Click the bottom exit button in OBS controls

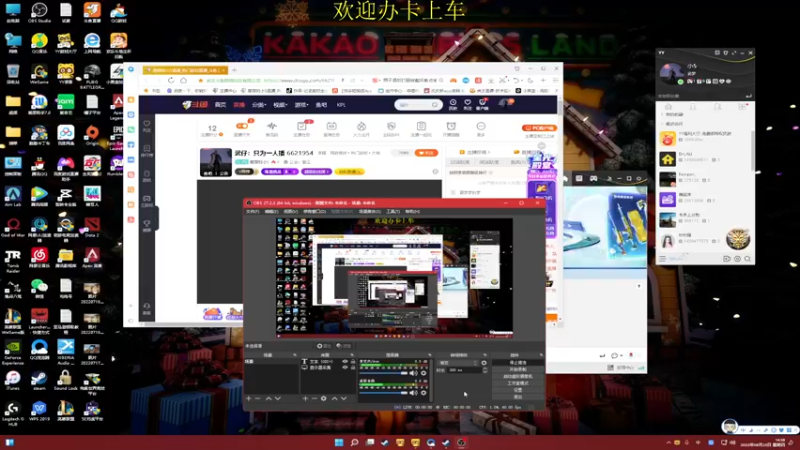518,396
